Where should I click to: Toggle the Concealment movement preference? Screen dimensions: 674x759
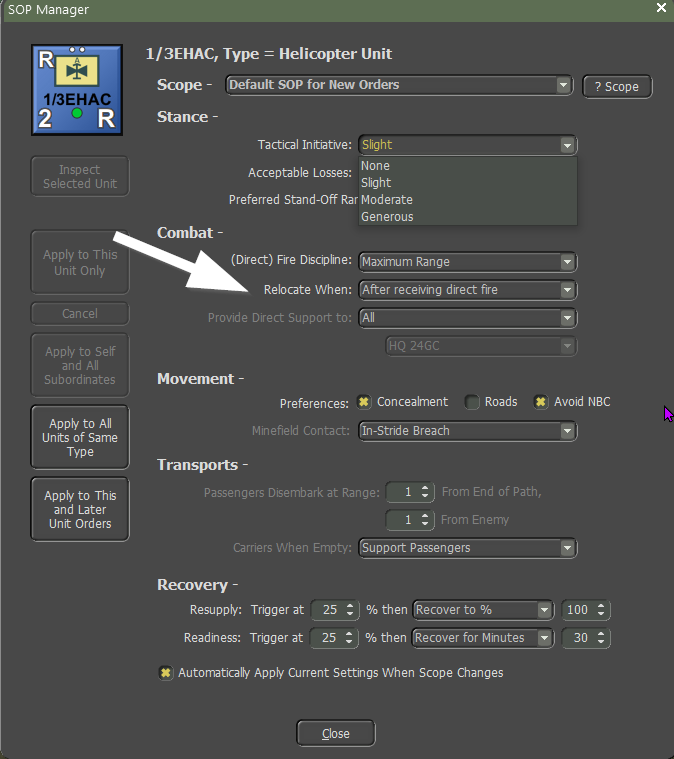[x=364, y=402]
